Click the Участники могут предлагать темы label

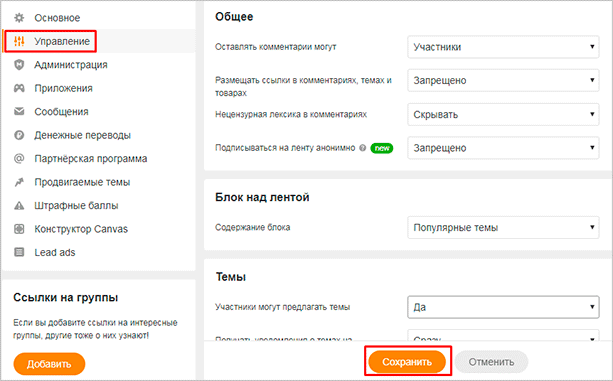click(282, 307)
